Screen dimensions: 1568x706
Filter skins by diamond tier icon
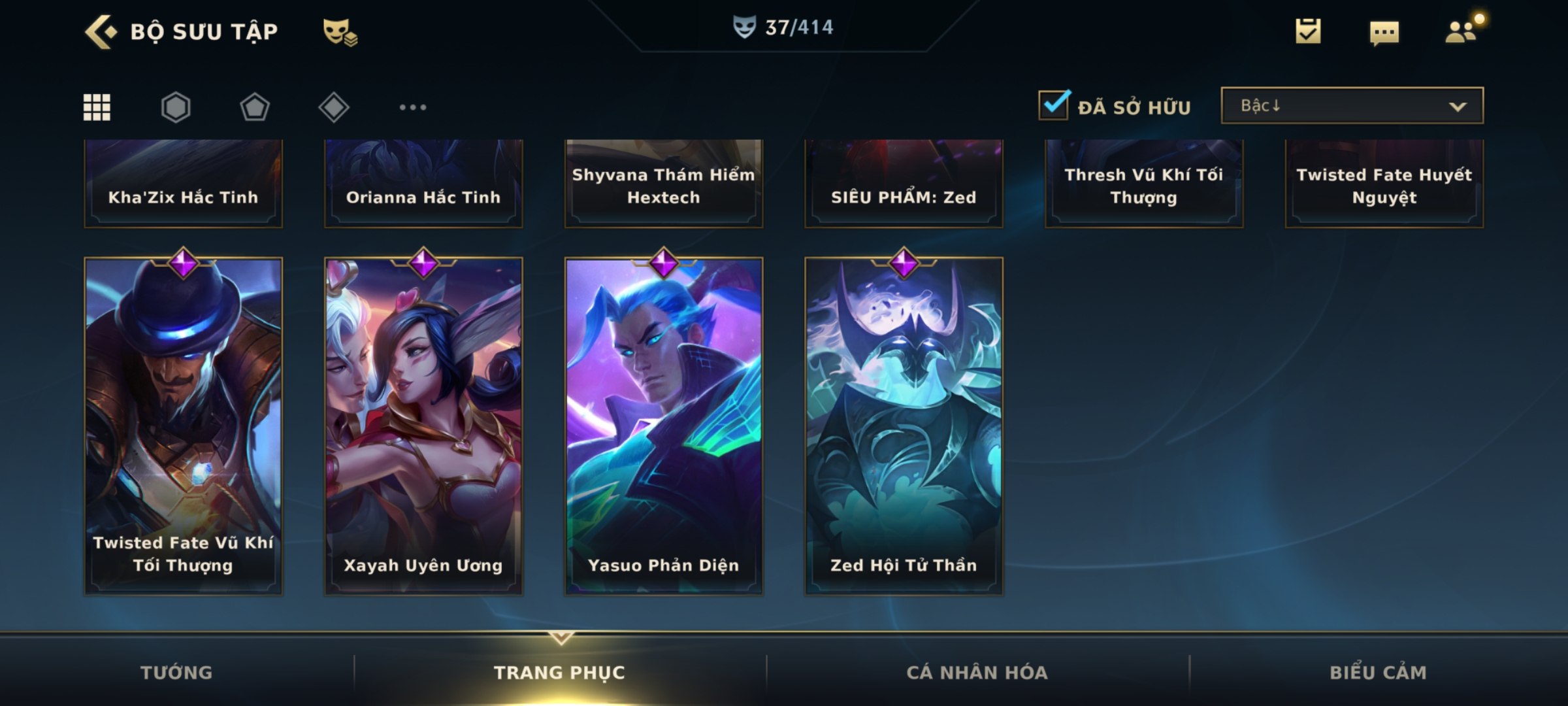tap(334, 107)
